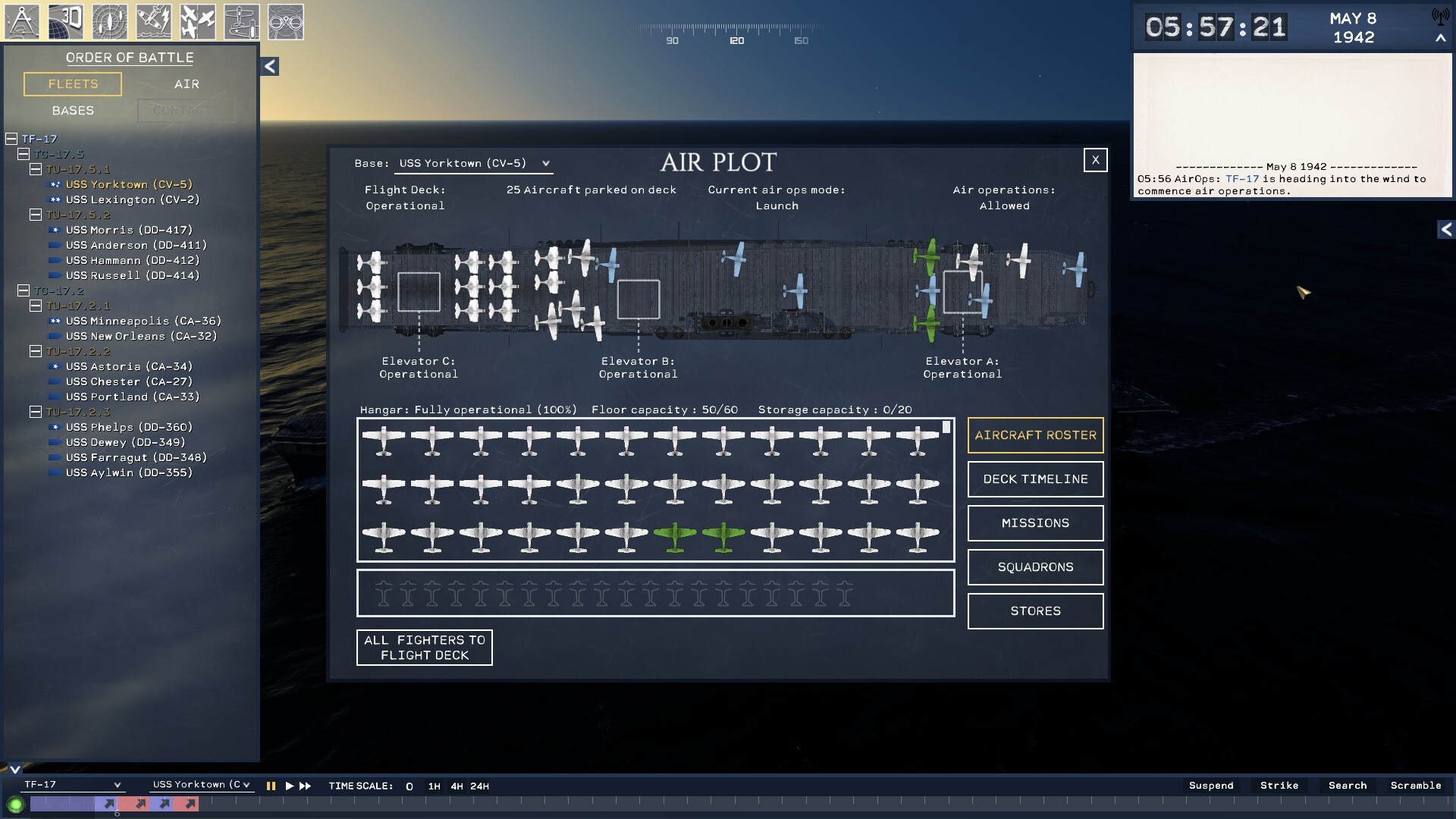Open the carrier air plot icon
This screenshot has width=1456, height=819.
pyautogui.click(x=242, y=21)
